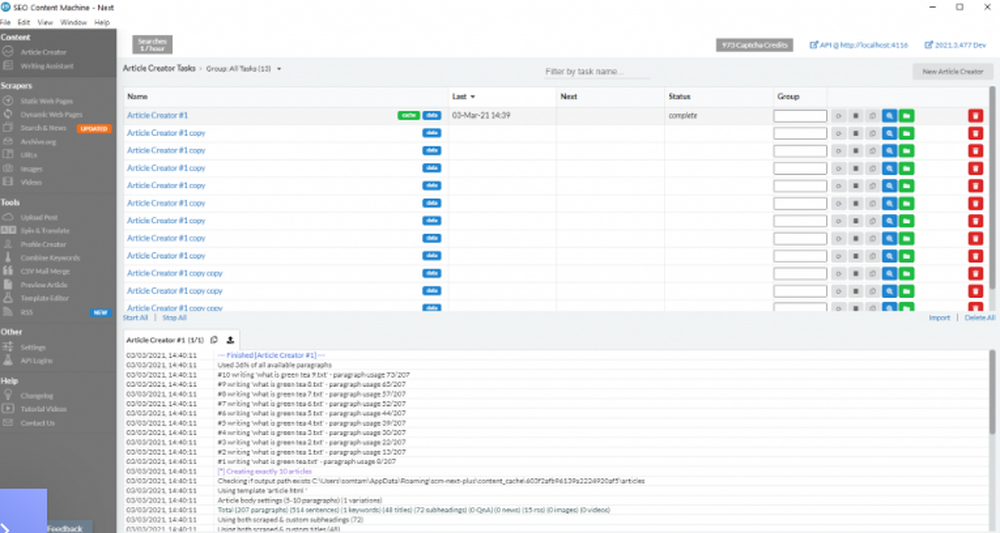
Task: Open the View menu
Action: pos(45,22)
